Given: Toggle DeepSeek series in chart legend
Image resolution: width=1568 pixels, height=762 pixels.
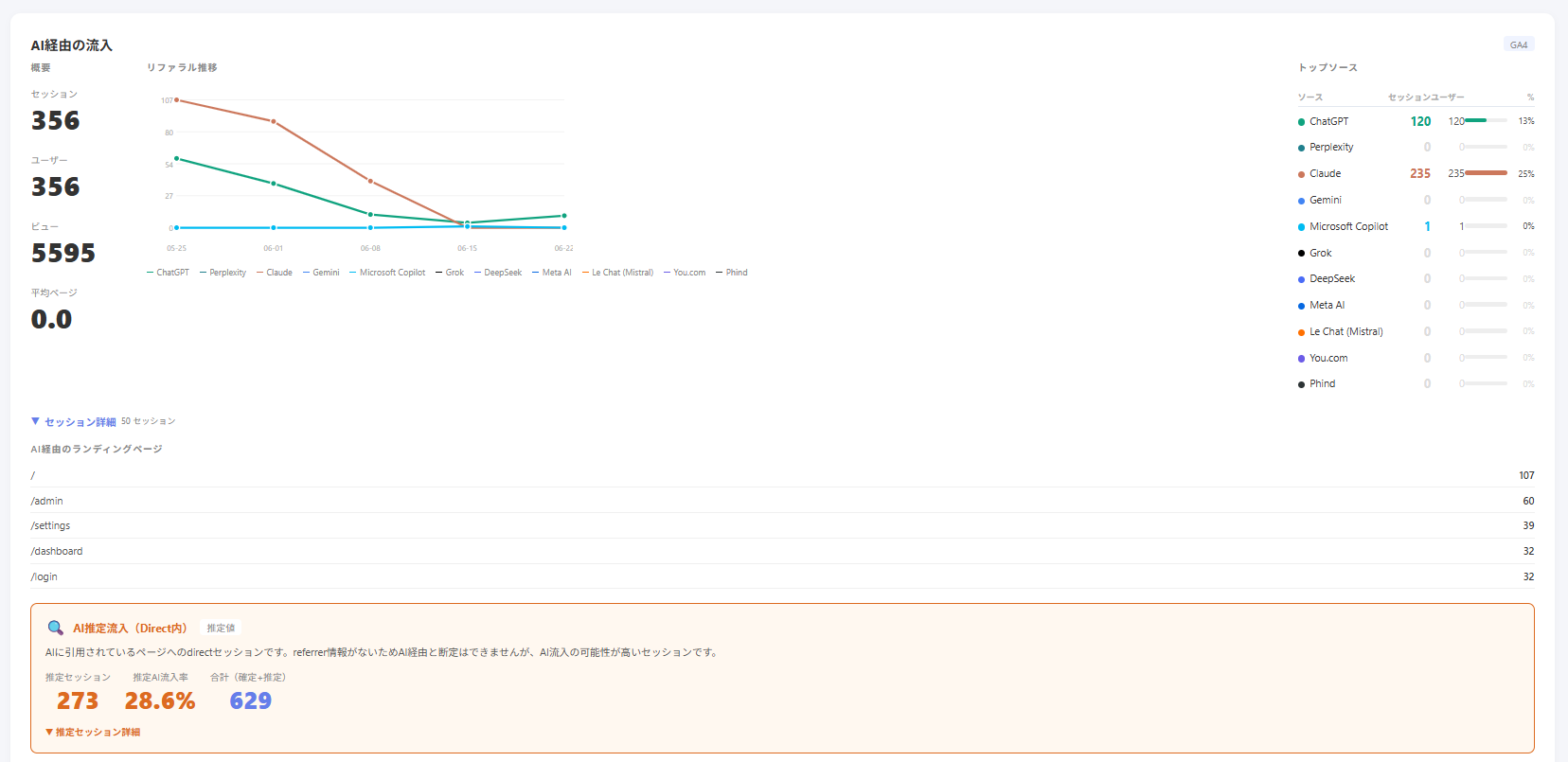Looking at the screenshot, I should coord(498,273).
